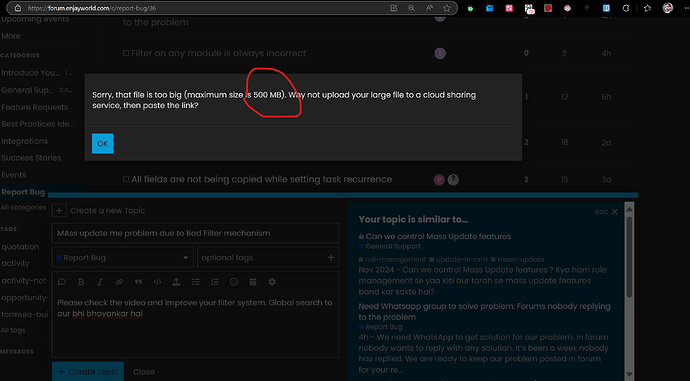
Task: Open the optional tags selector
Action: [268, 258]
